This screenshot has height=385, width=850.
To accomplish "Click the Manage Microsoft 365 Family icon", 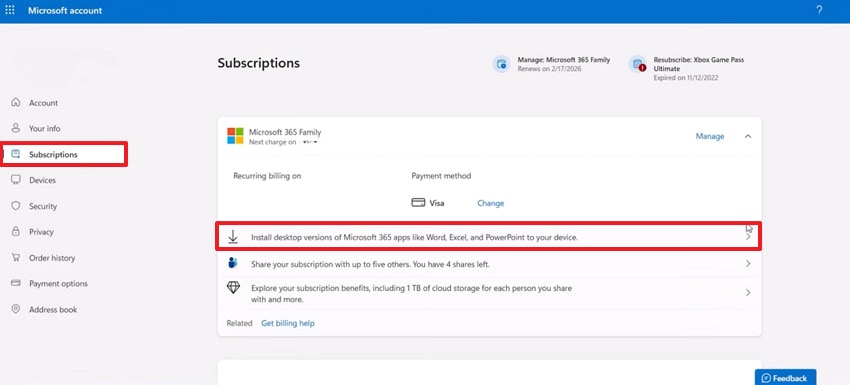I will (500, 64).
